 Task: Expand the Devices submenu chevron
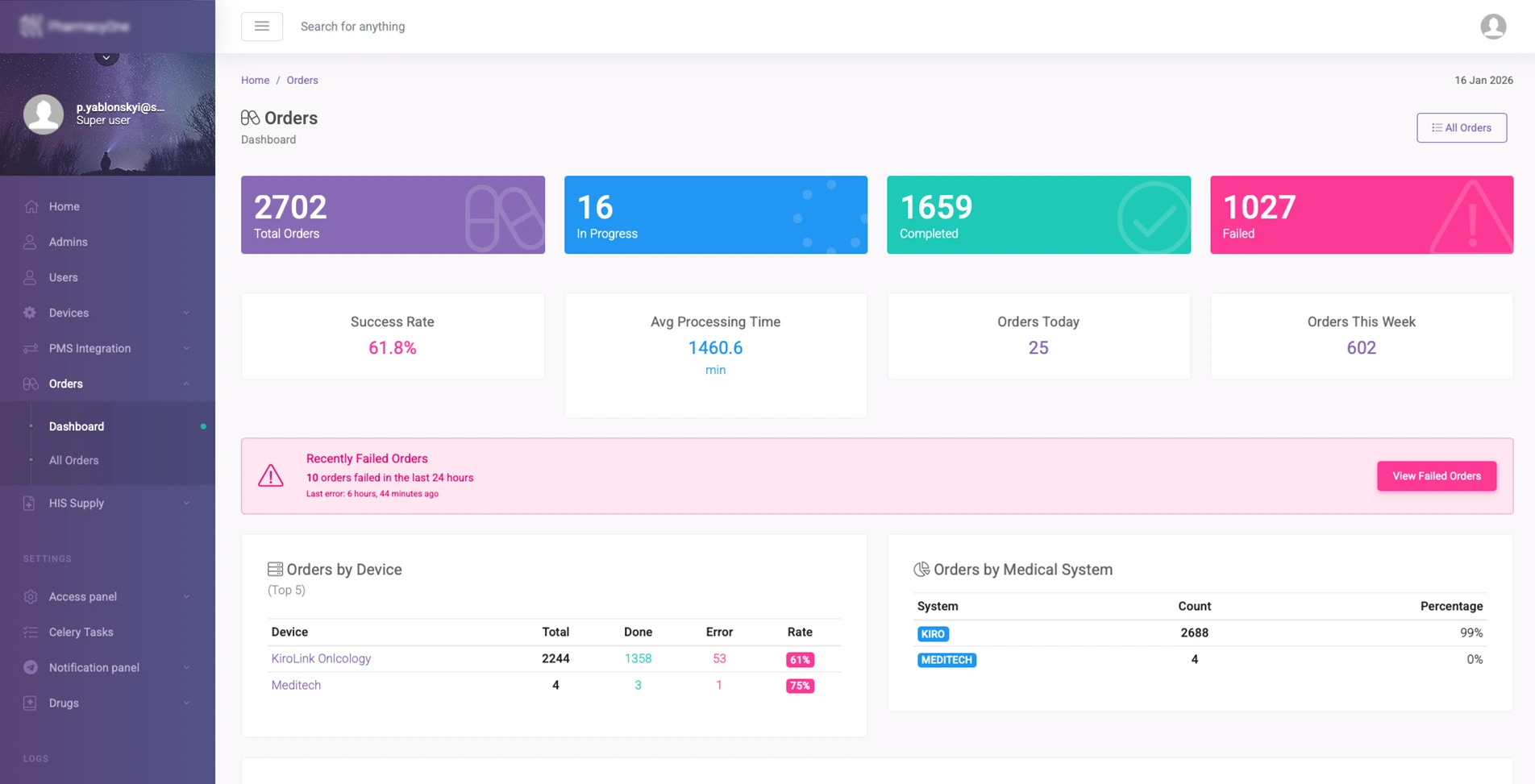(188, 313)
